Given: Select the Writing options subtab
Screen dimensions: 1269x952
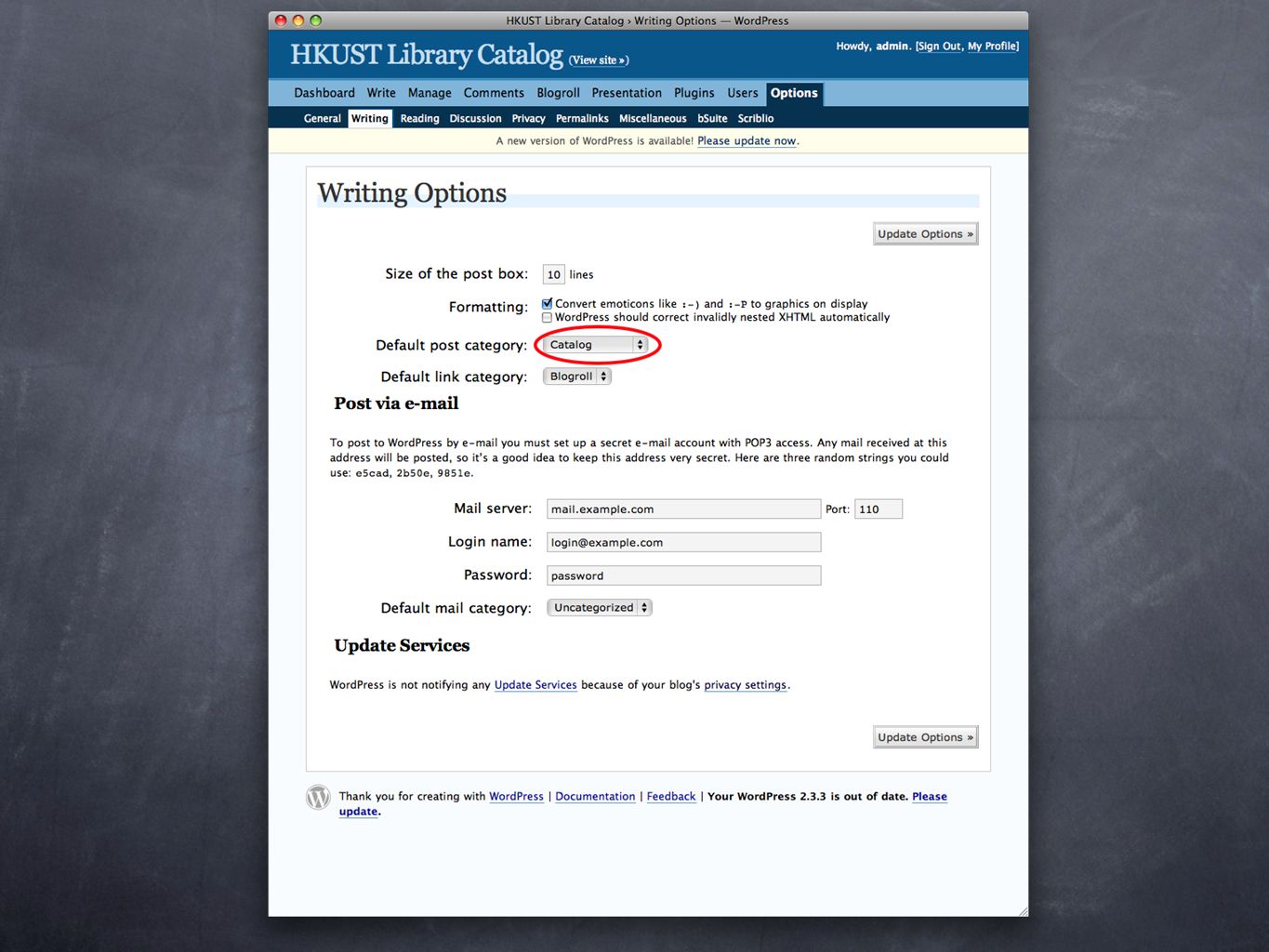Looking at the screenshot, I should click(370, 118).
